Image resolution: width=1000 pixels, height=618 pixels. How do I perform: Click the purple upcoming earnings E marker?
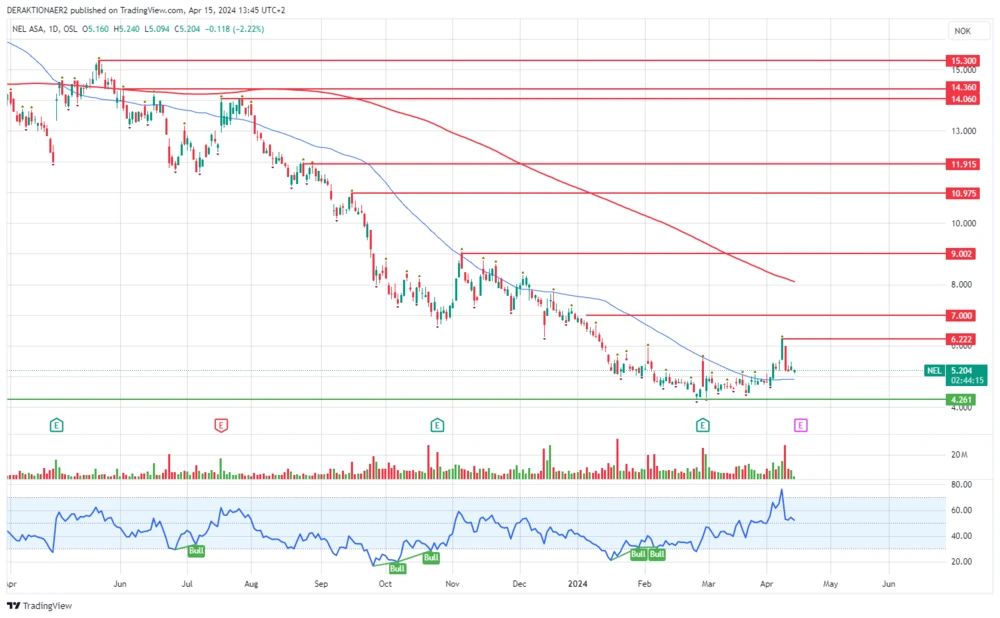[800, 425]
